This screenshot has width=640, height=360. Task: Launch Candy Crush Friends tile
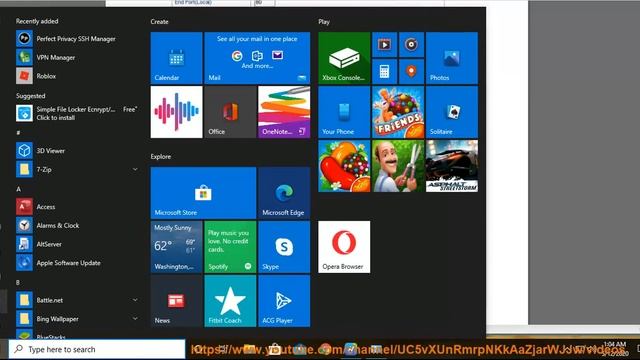(x=398, y=112)
